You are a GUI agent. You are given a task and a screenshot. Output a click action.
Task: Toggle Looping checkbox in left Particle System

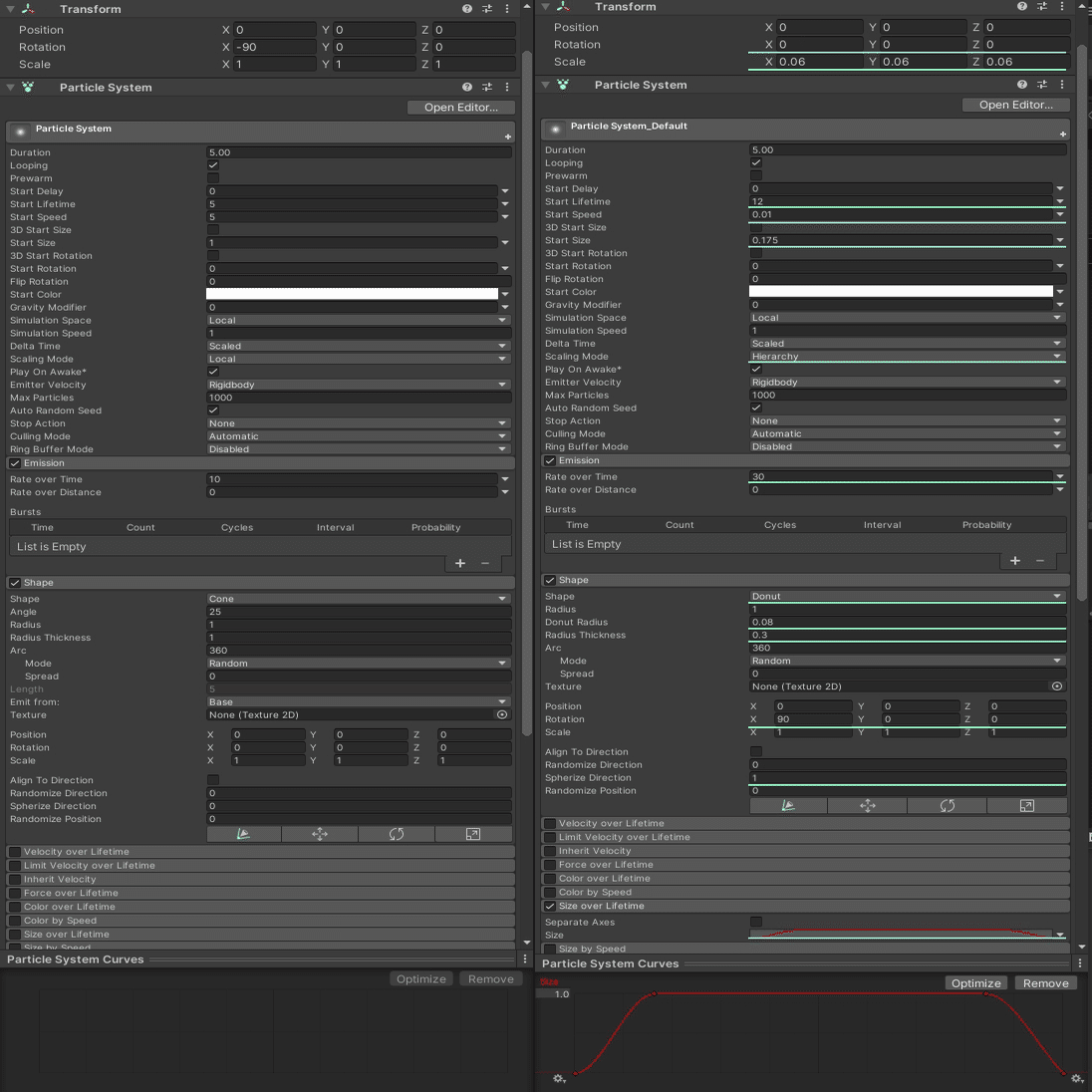click(x=213, y=165)
